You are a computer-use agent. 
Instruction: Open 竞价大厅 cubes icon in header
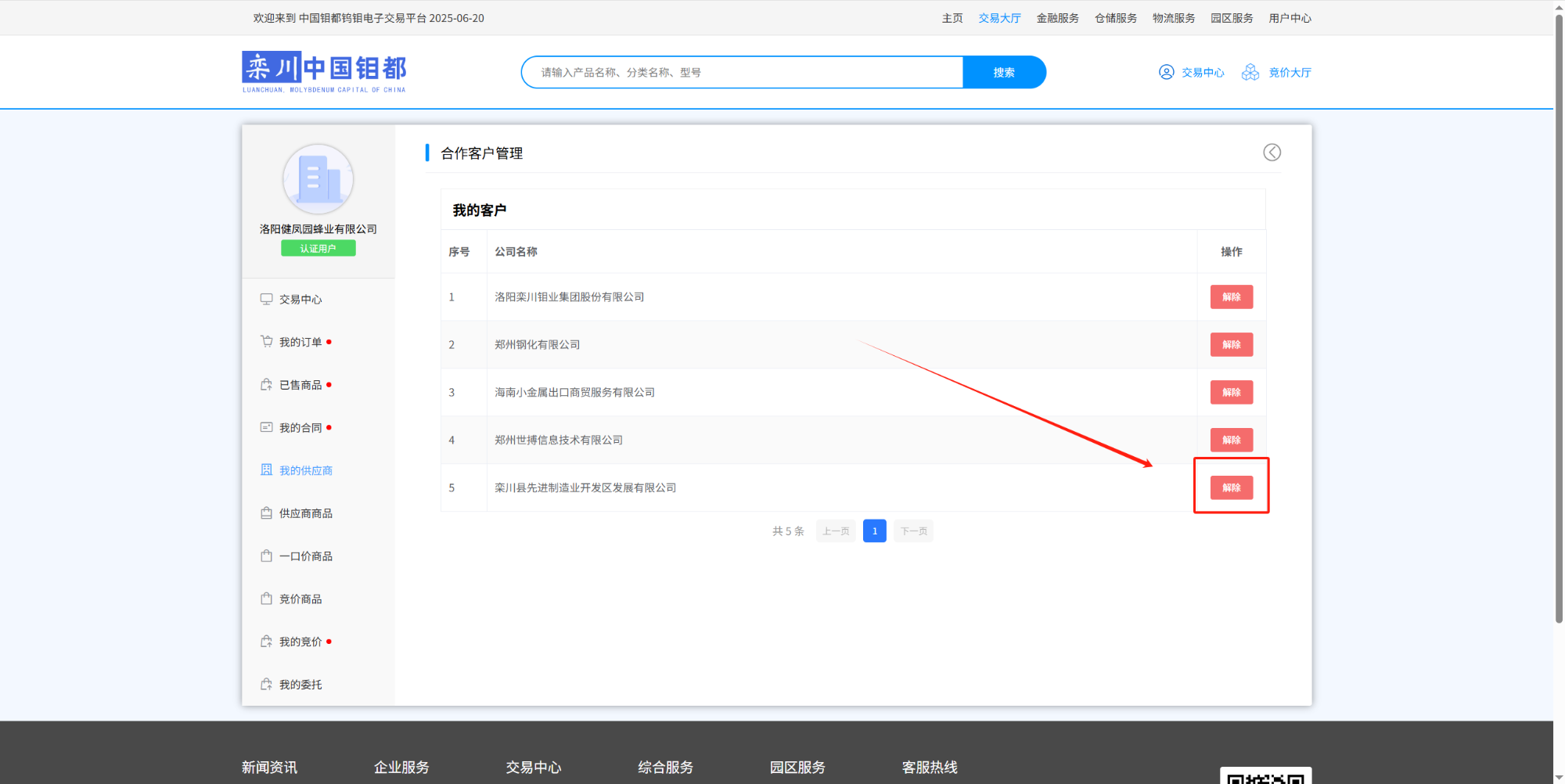pyautogui.click(x=1250, y=72)
